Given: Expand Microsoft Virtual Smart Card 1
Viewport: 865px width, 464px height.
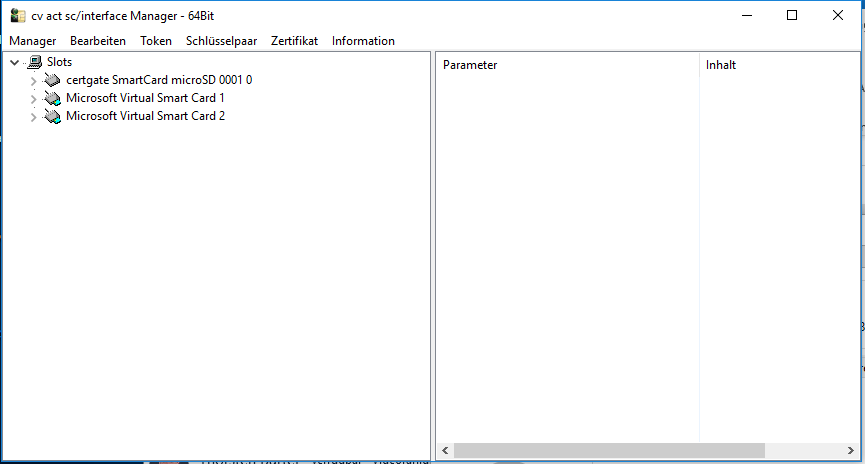Looking at the screenshot, I should tap(33, 98).
